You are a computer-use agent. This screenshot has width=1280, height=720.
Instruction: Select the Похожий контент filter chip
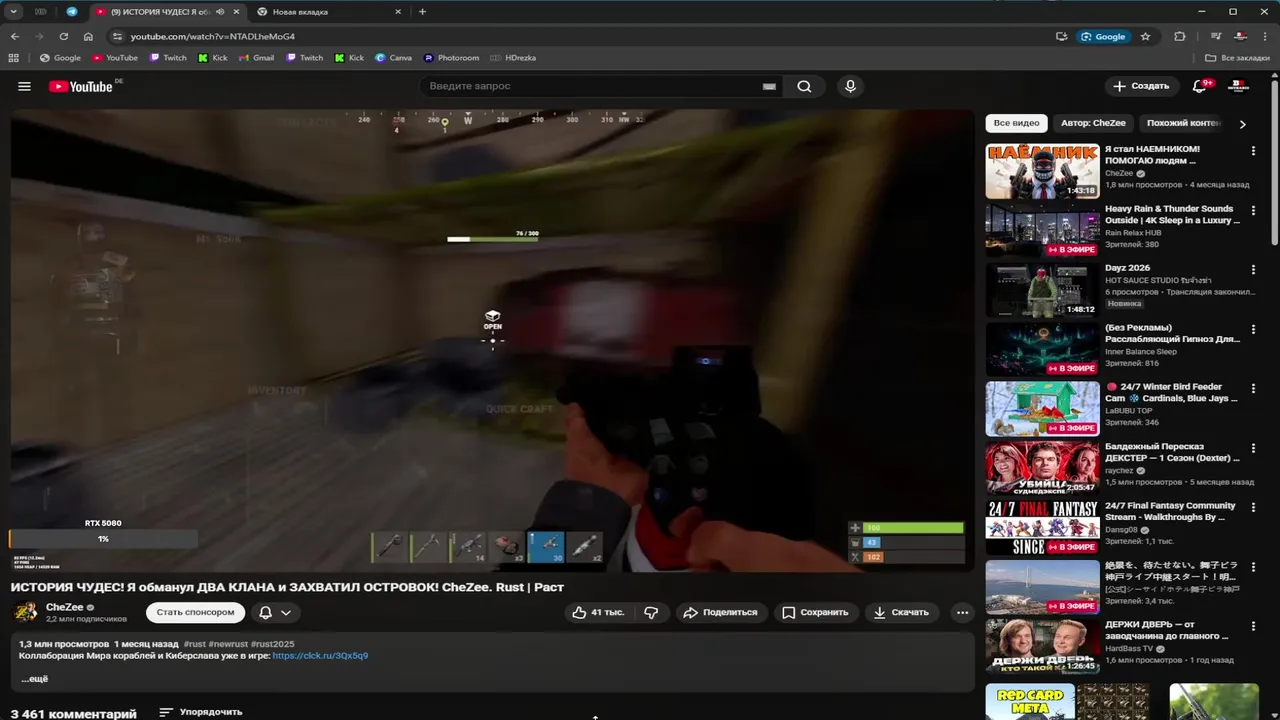1183,123
